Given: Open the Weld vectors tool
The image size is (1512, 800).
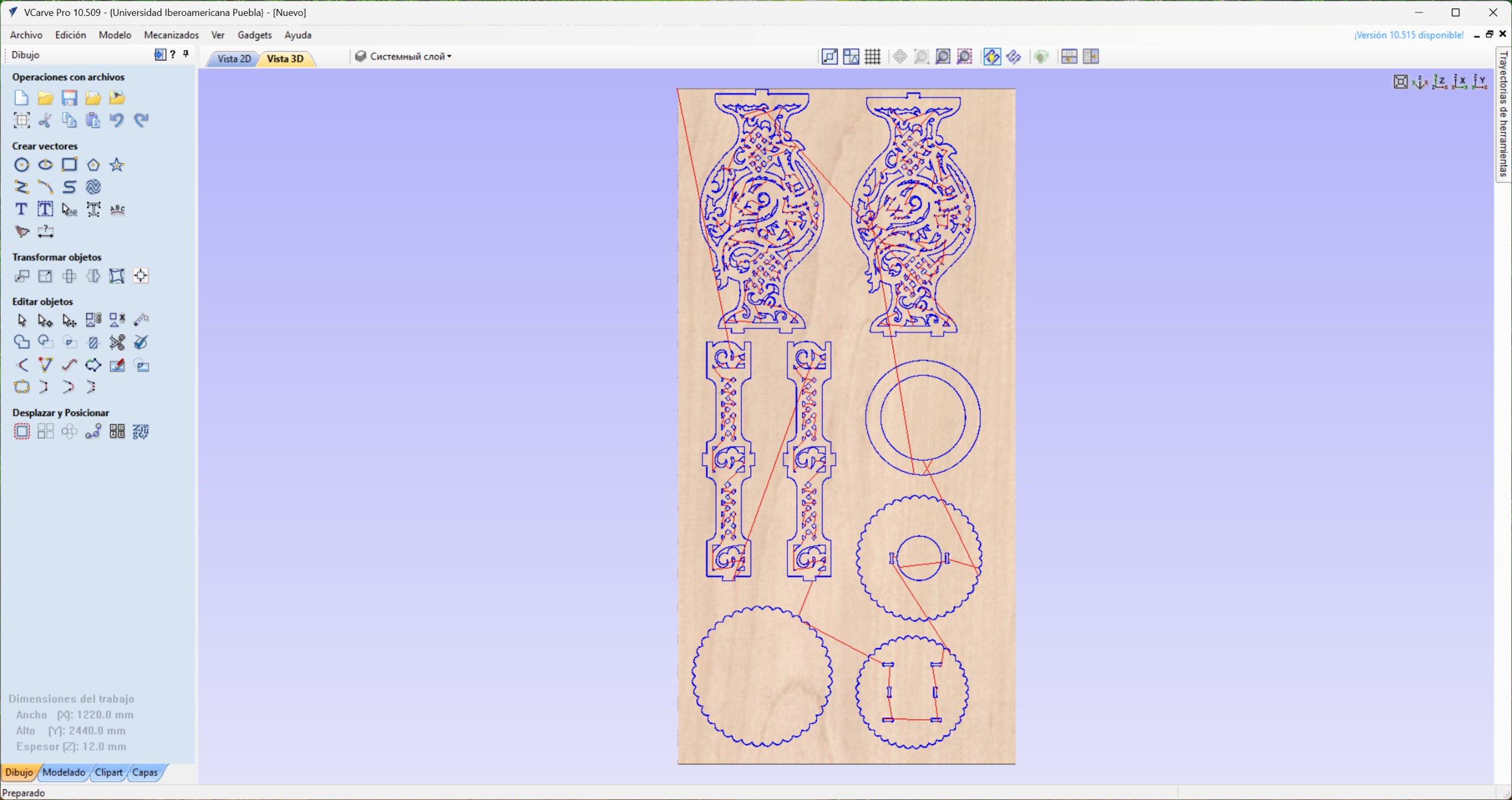Looking at the screenshot, I should (x=22, y=342).
